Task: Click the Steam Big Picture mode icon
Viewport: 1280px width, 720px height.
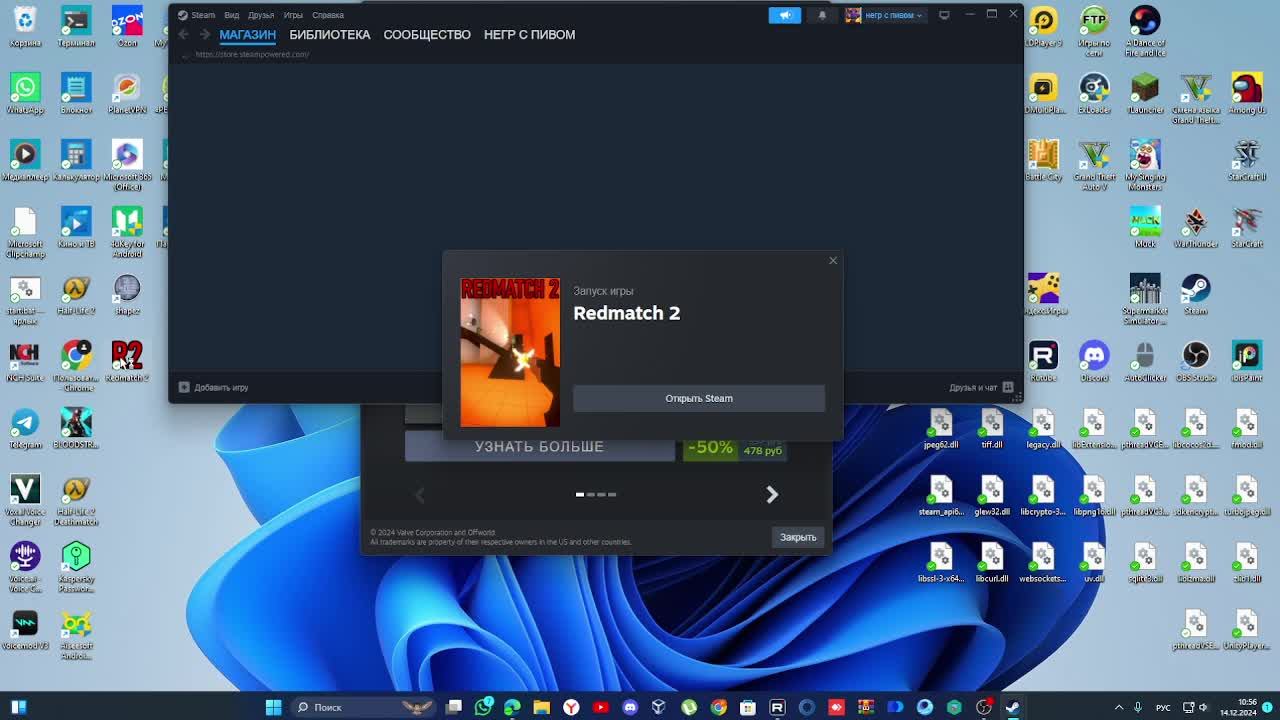Action: tap(944, 15)
